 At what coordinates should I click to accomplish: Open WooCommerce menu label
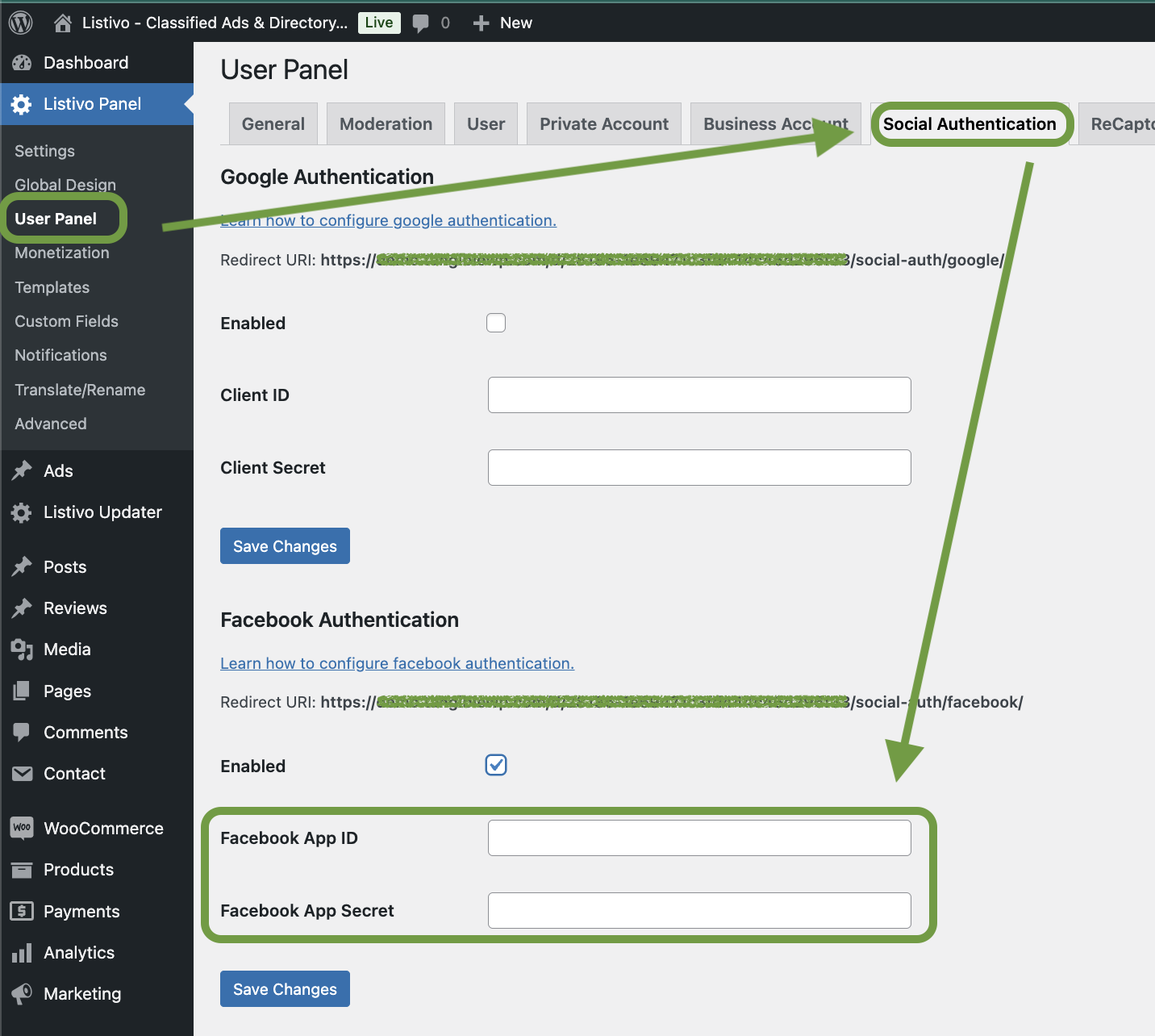(103, 829)
